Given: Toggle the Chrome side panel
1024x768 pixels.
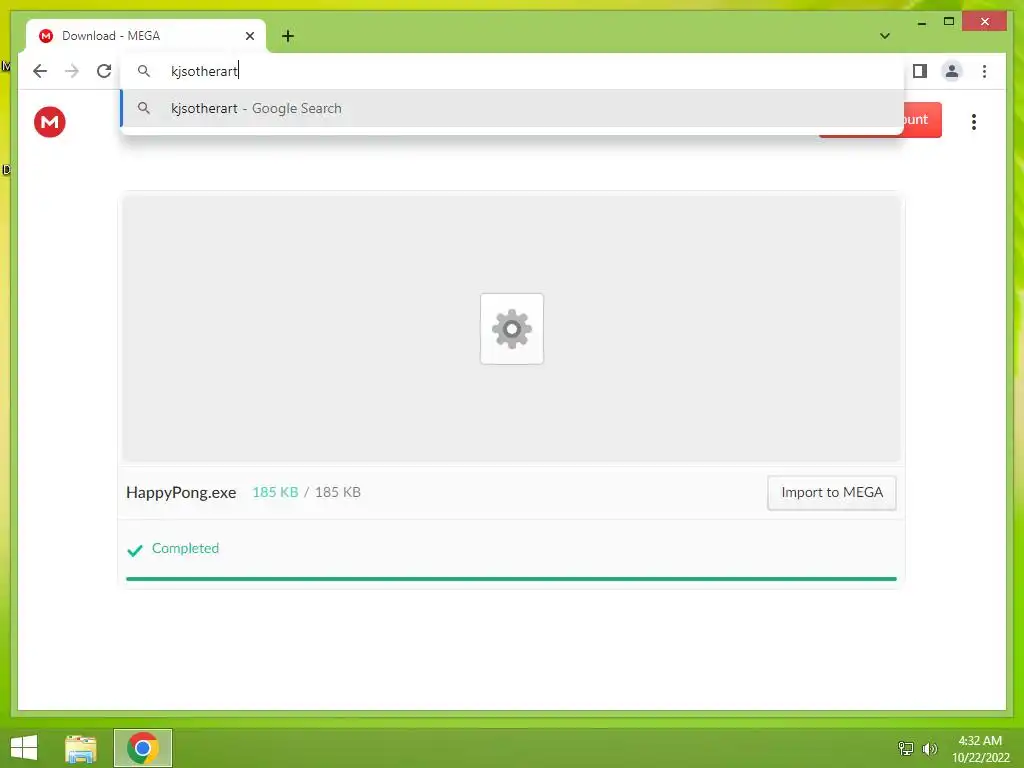Looking at the screenshot, I should coord(920,71).
